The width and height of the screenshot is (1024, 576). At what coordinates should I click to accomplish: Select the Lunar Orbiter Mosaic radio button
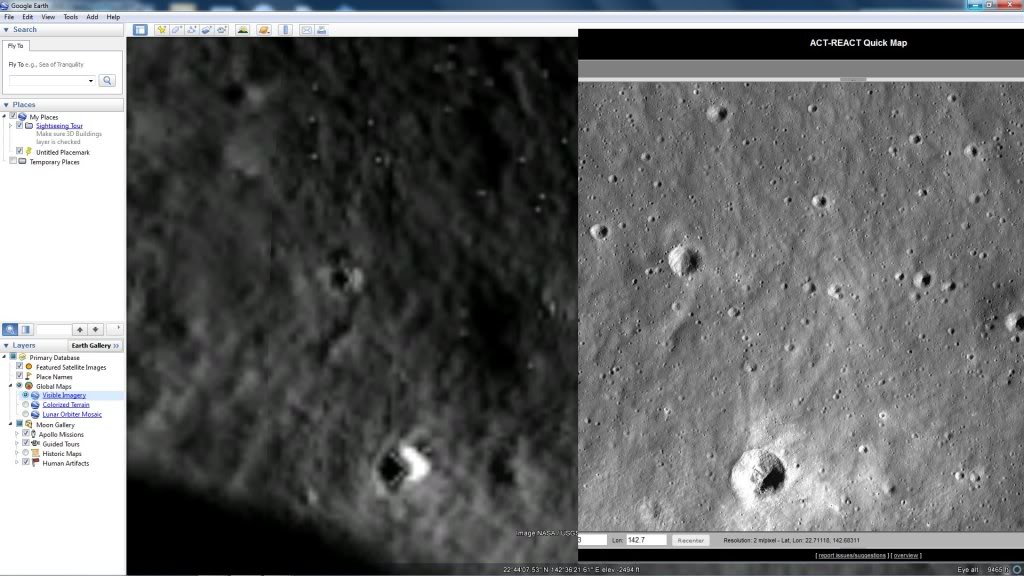(26, 414)
